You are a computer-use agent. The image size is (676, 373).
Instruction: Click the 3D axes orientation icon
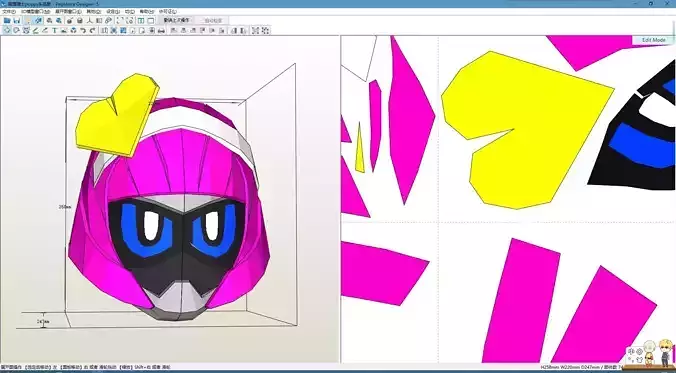point(90,21)
